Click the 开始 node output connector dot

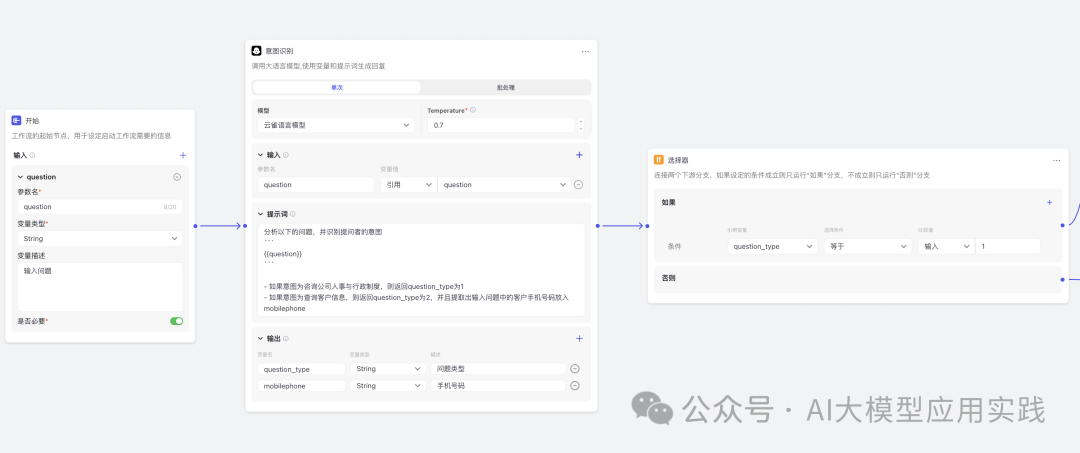tap(196, 226)
